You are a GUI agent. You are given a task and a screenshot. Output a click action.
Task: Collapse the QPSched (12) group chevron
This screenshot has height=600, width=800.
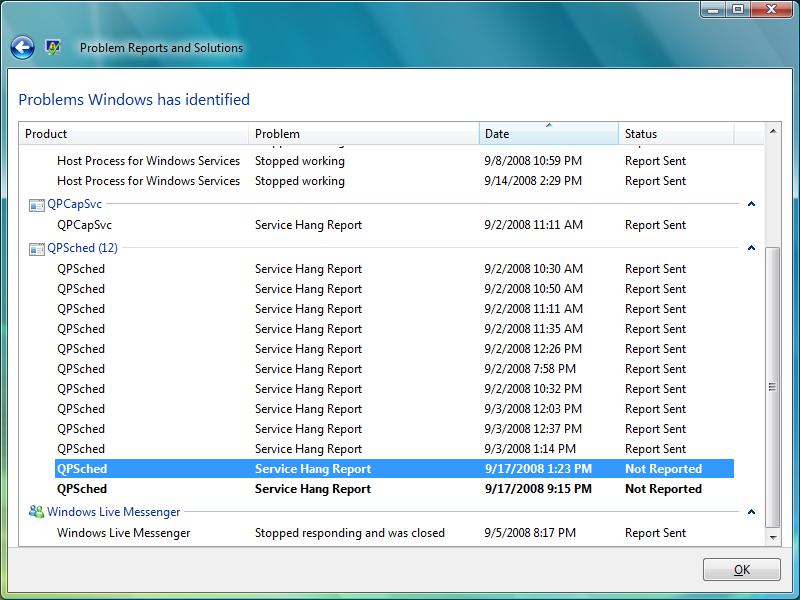click(x=751, y=248)
